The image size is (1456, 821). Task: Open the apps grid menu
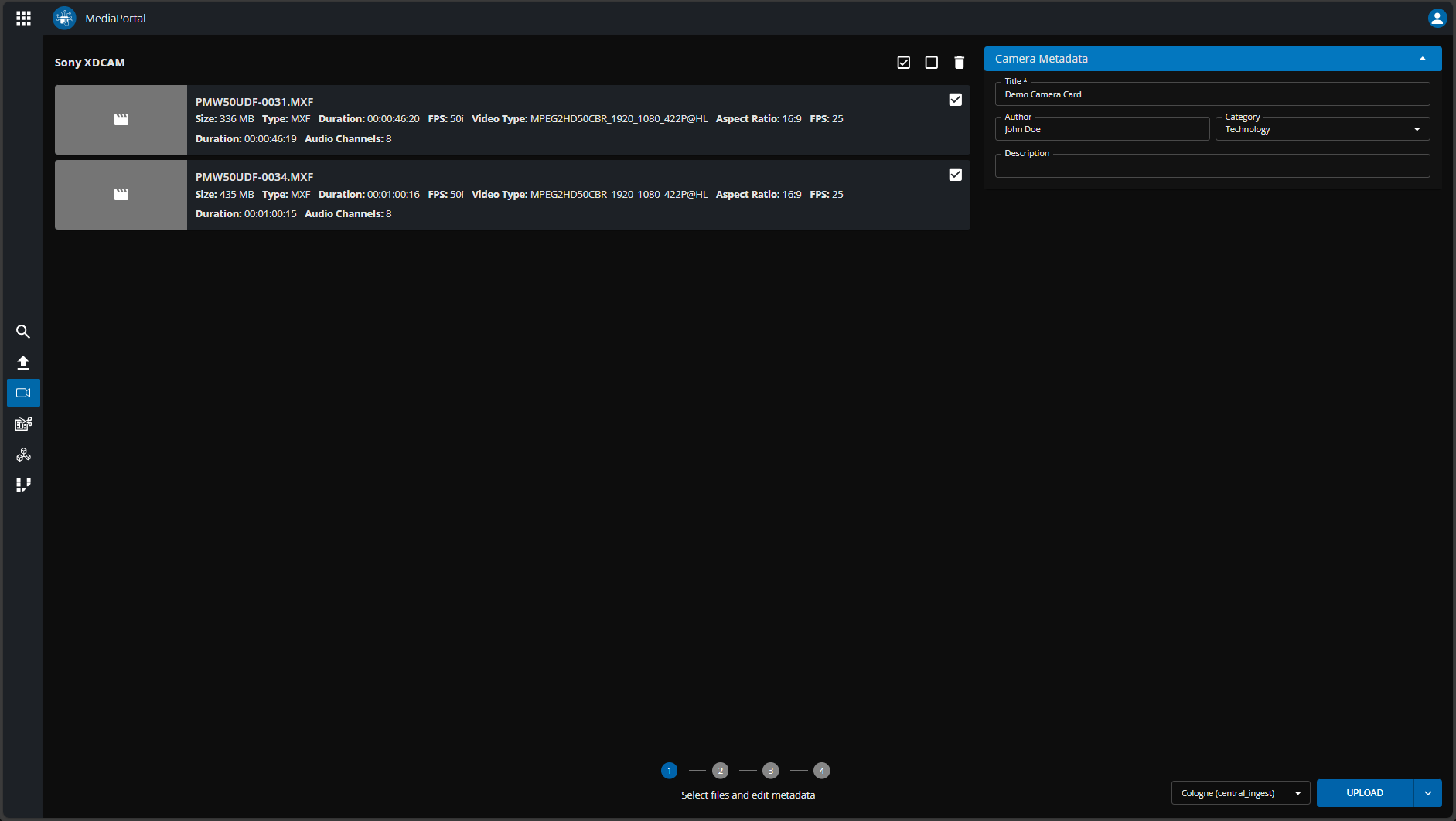pyautogui.click(x=23, y=18)
